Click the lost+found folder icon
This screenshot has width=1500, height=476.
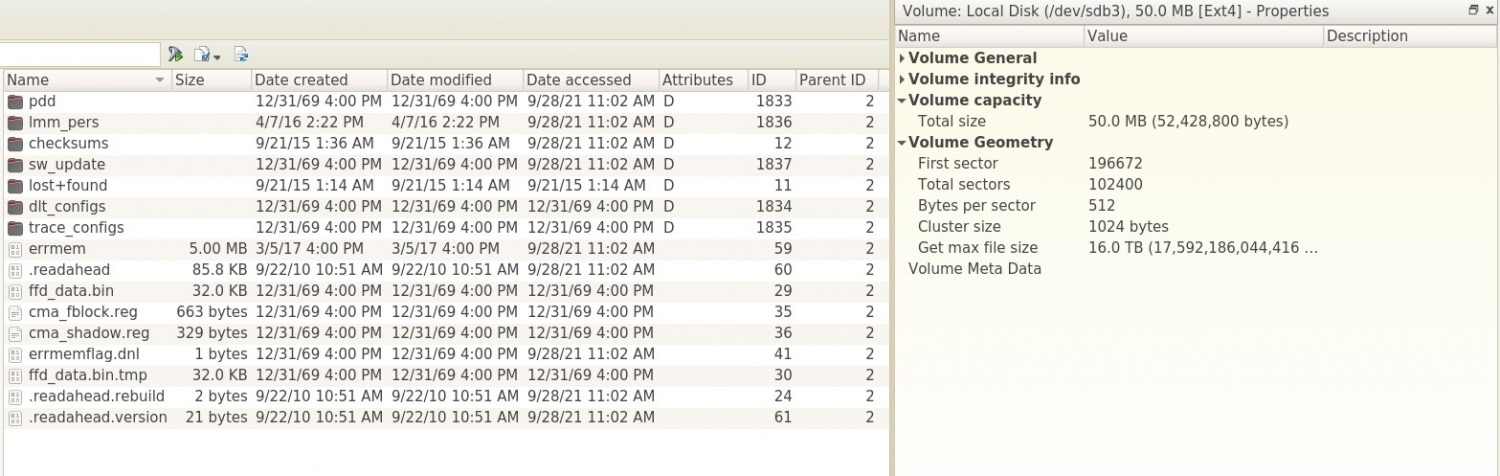coord(15,185)
